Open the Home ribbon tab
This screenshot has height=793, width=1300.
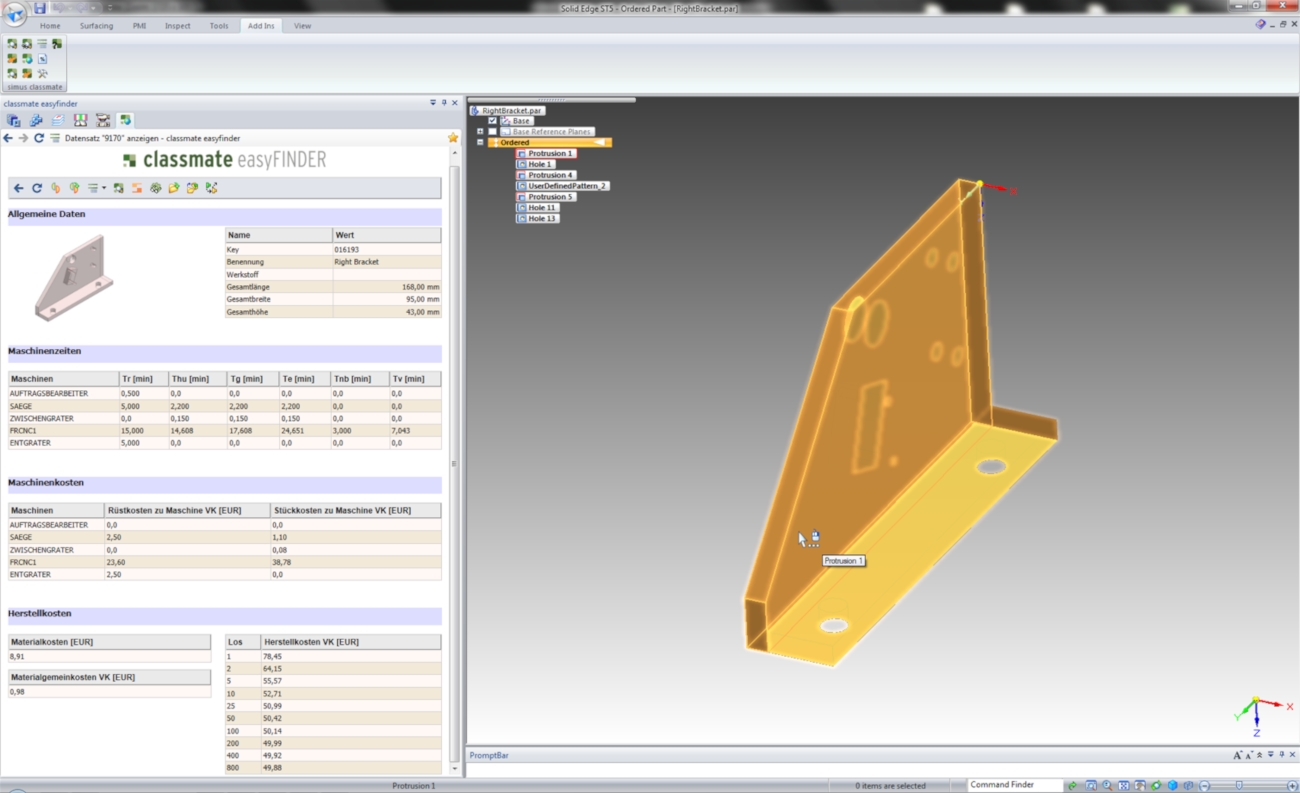point(50,26)
